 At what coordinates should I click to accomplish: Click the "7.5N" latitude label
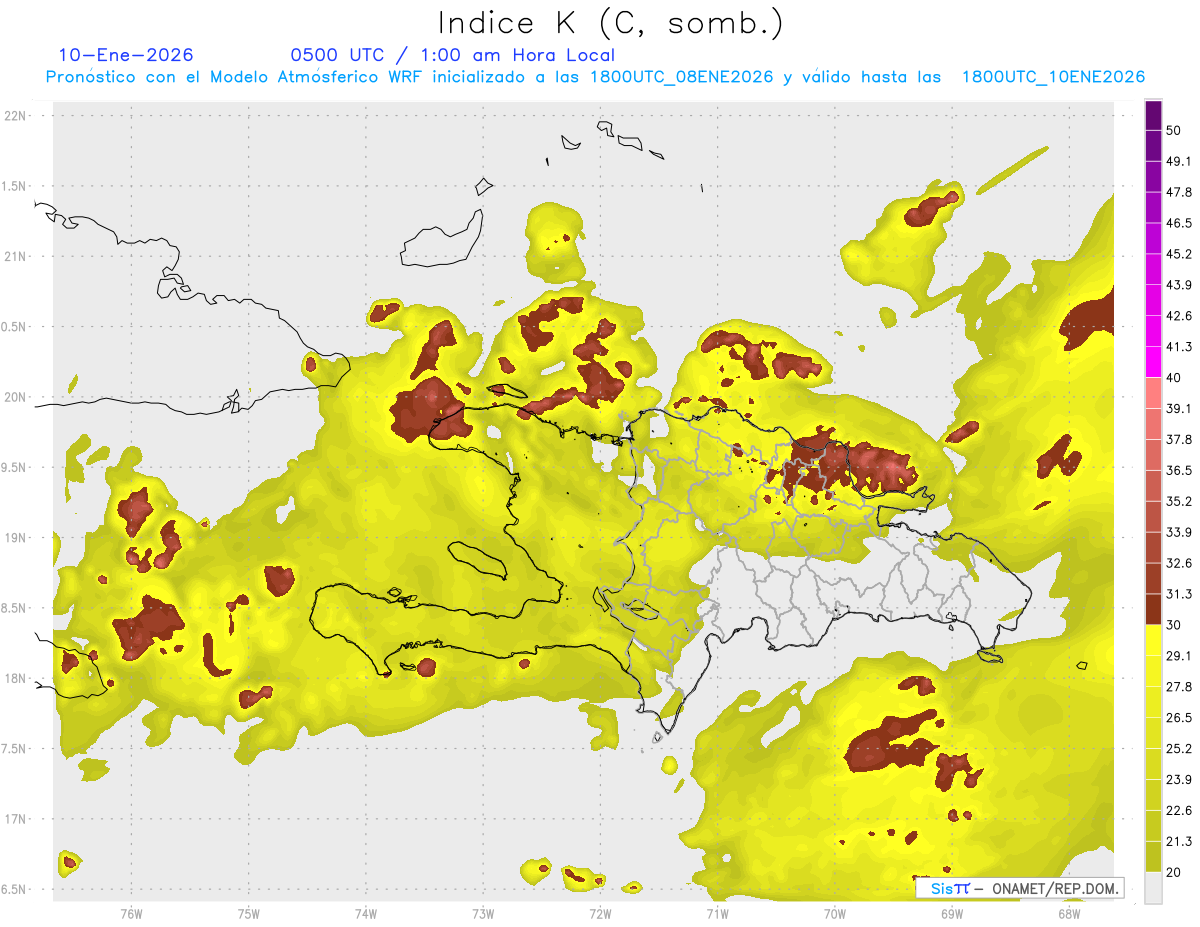[15, 749]
